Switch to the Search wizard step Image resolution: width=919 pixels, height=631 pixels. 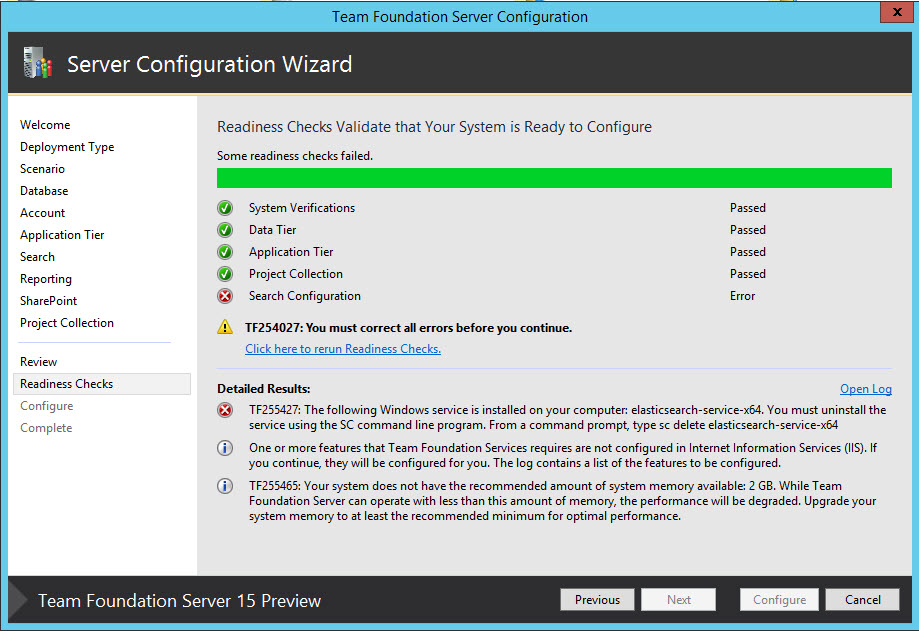(37, 257)
